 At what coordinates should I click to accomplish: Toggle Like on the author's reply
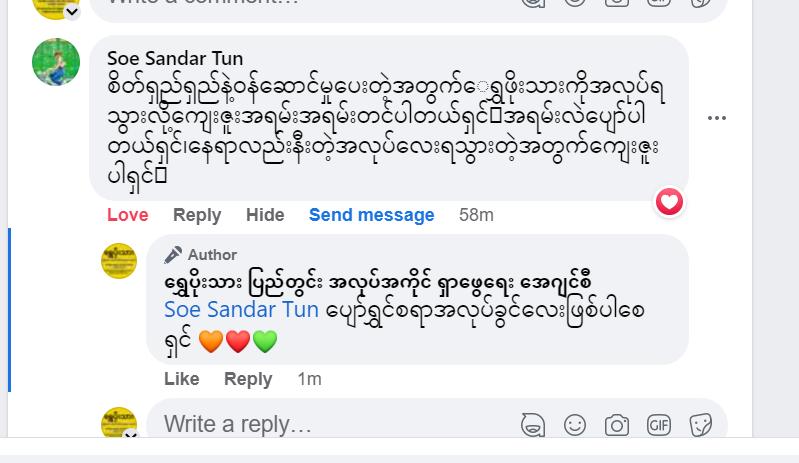pos(182,379)
